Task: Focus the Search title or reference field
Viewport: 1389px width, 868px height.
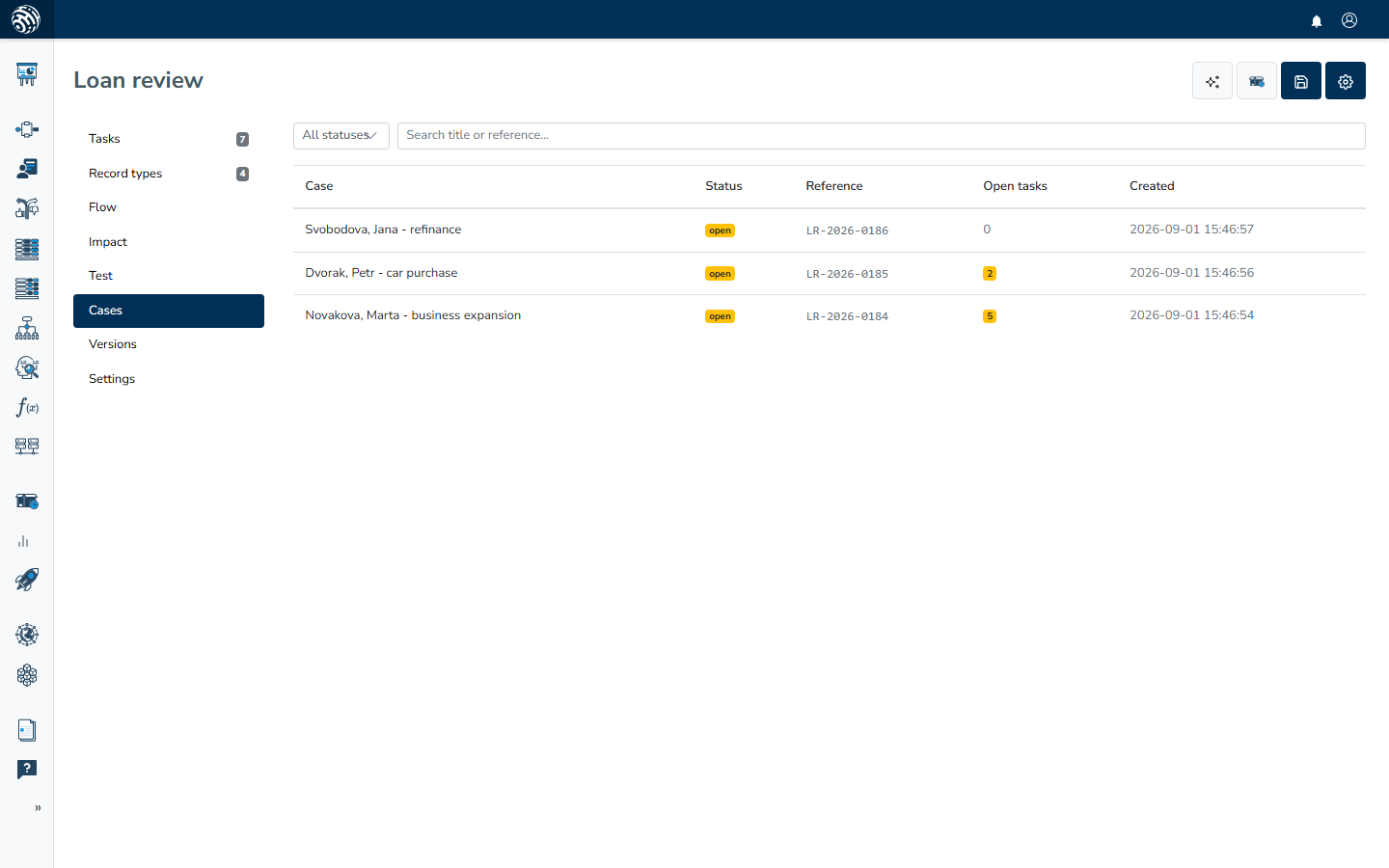Action: pos(882,136)
